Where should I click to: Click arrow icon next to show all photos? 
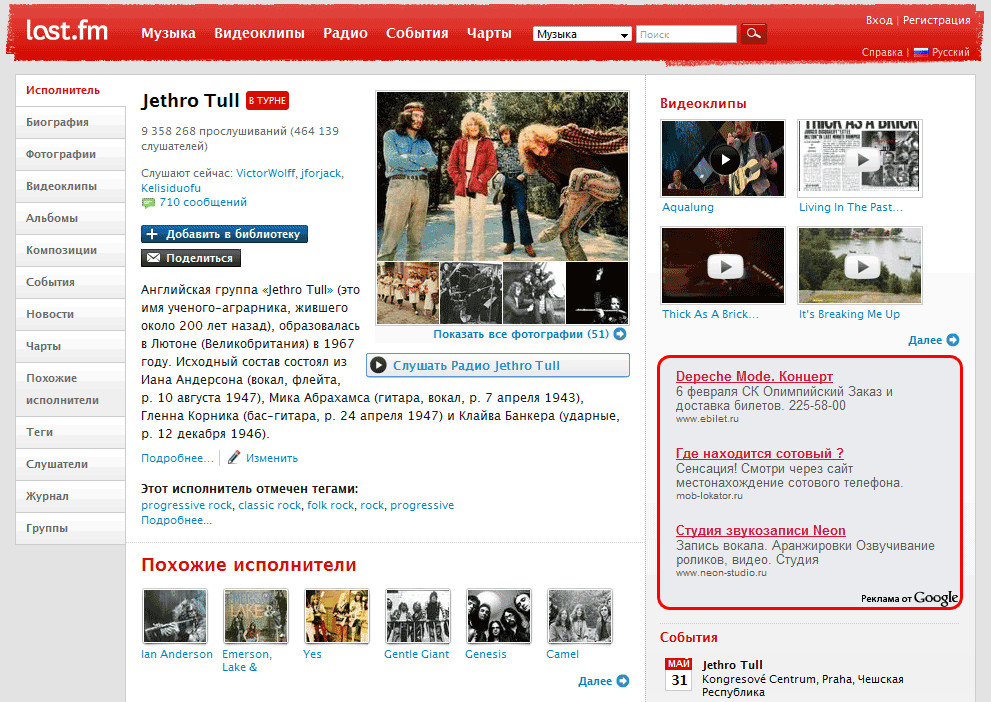620,334
